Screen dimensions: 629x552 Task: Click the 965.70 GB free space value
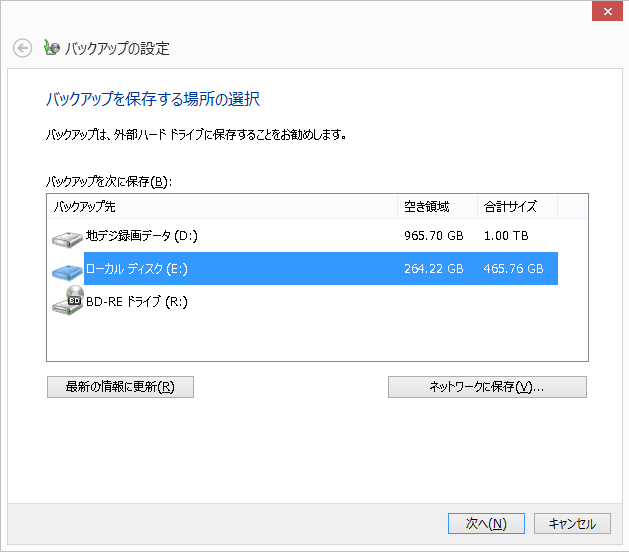(433, 236)
